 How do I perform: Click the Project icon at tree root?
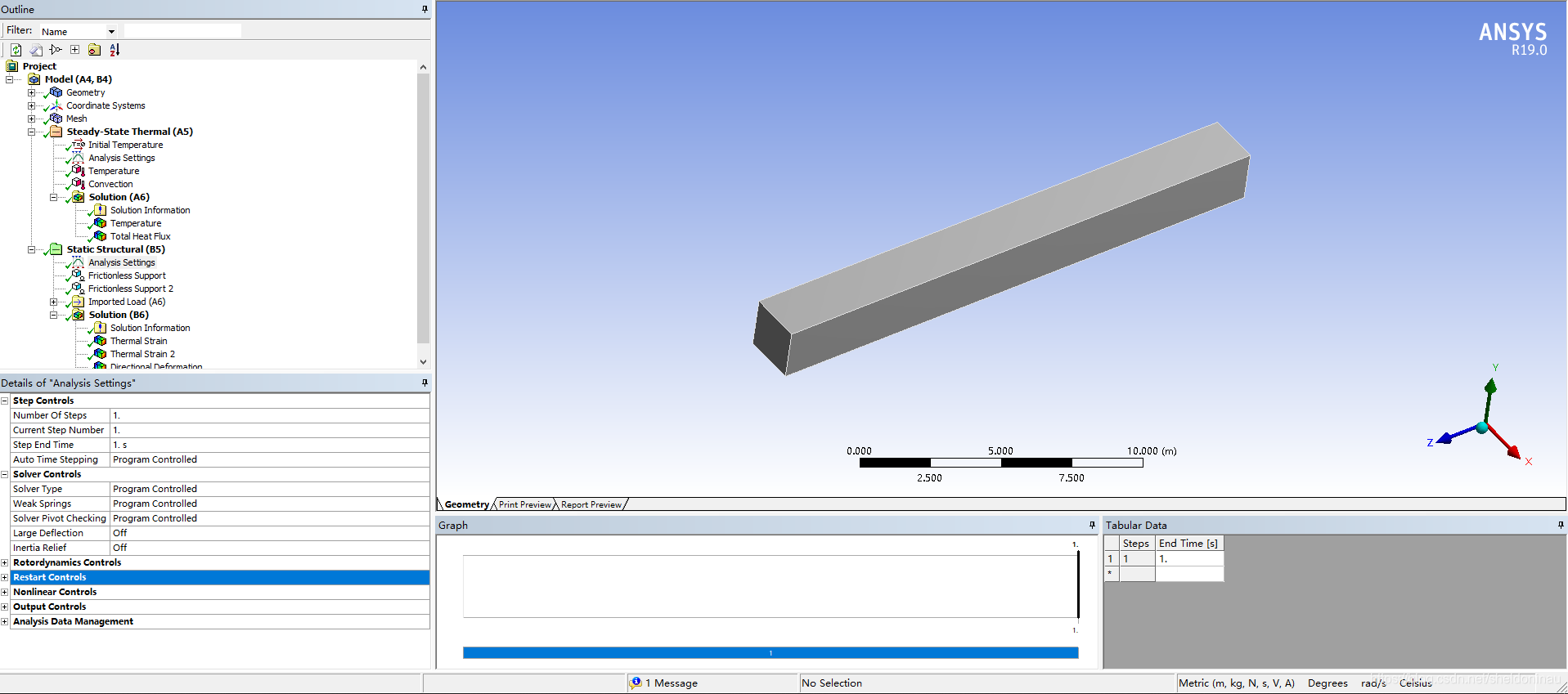(12, 66)
